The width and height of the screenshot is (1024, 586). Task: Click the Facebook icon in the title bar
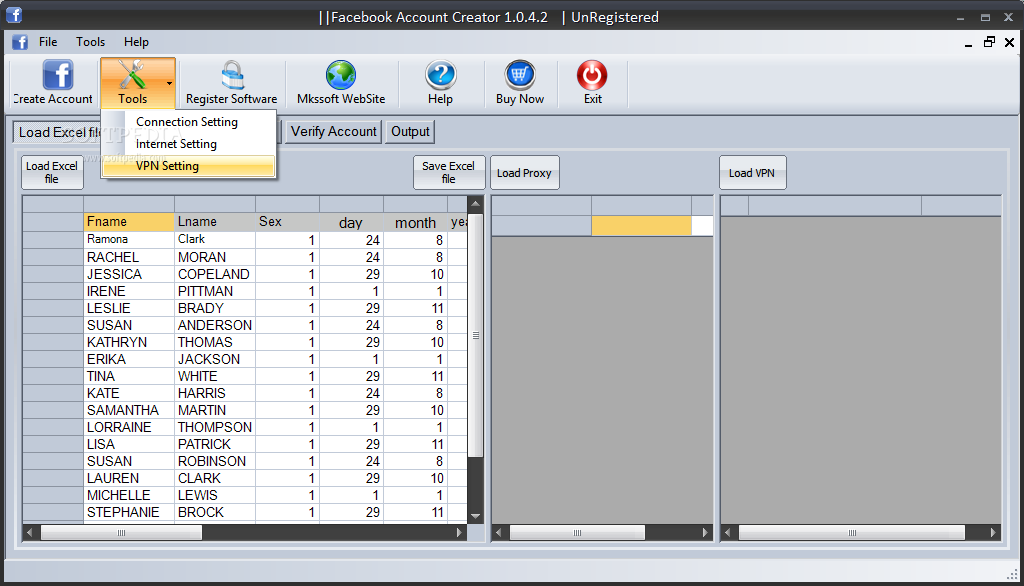[14, 14]
